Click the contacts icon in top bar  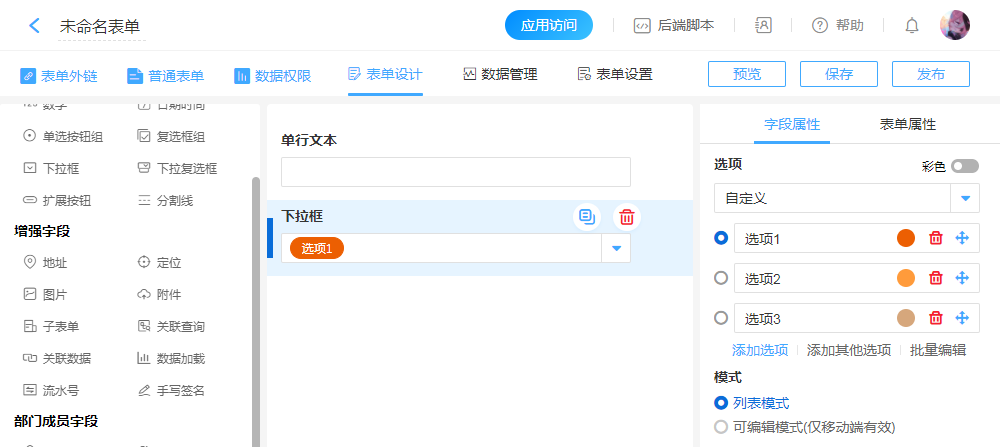(x=763, y=25)
